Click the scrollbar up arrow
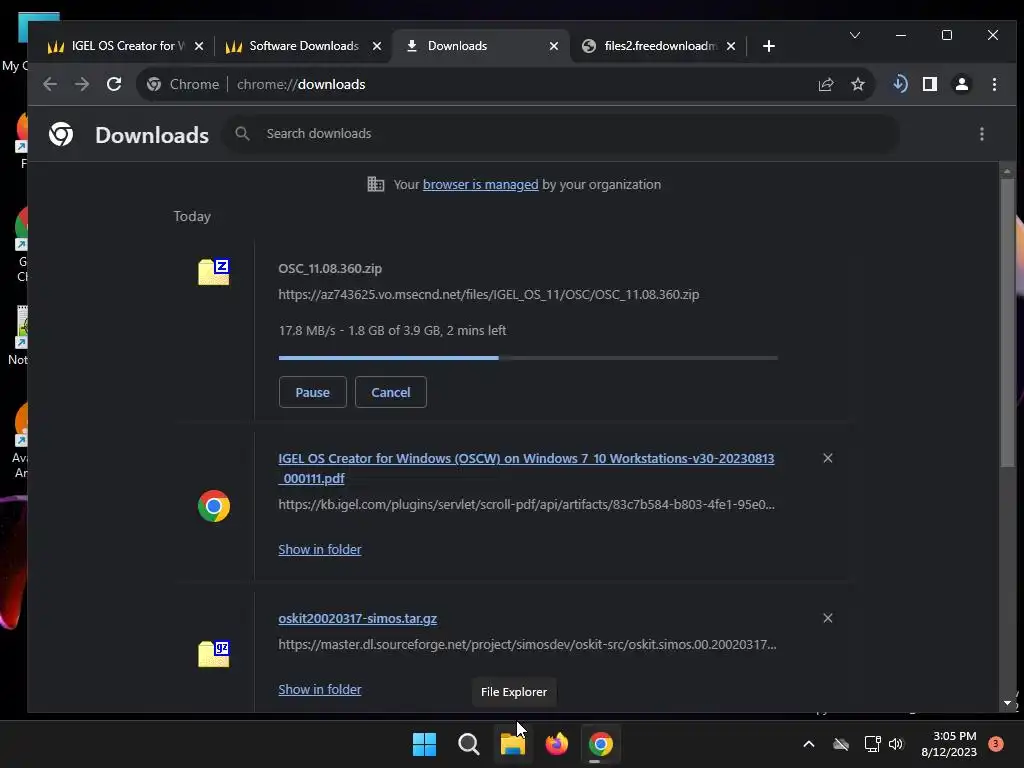This screenshot has height=768, width=1024. (x=1008, y=171)
